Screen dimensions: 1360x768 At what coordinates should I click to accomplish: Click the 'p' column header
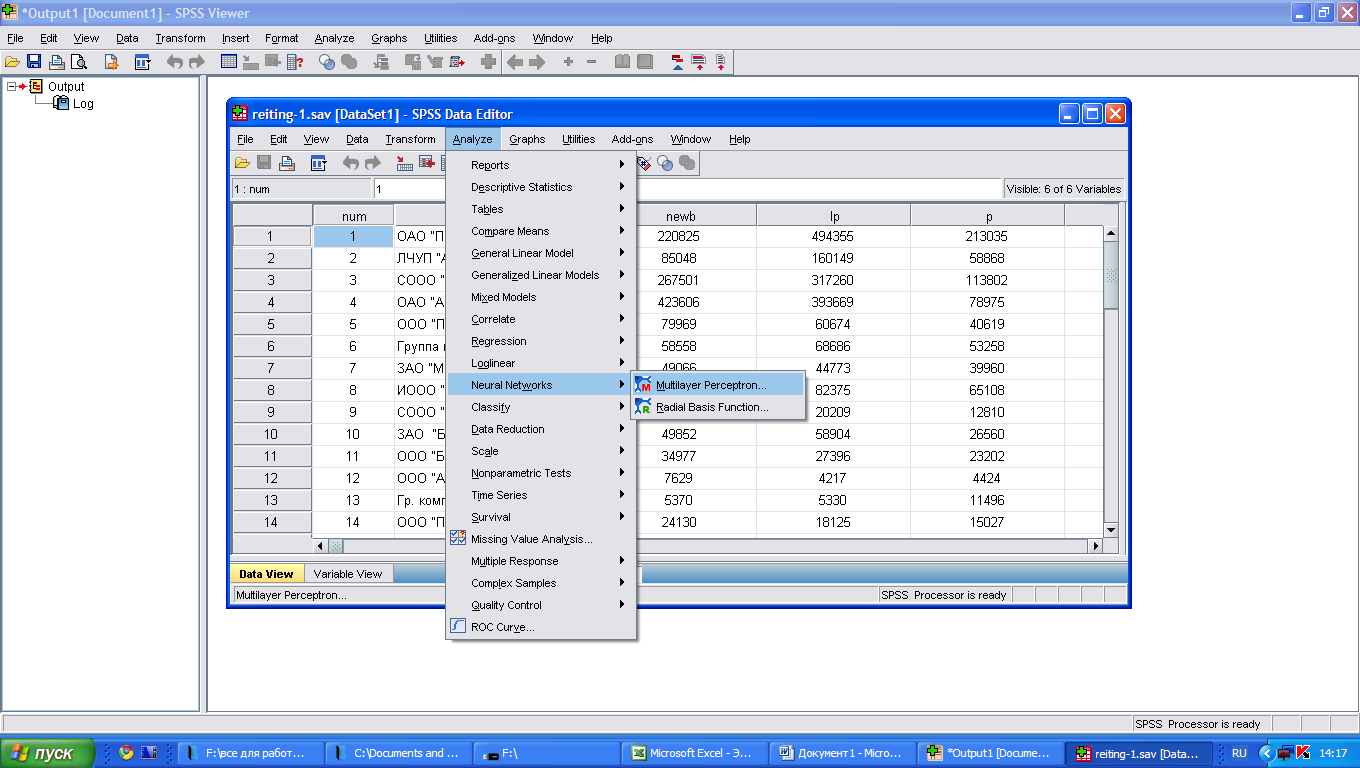click(988, 216)
